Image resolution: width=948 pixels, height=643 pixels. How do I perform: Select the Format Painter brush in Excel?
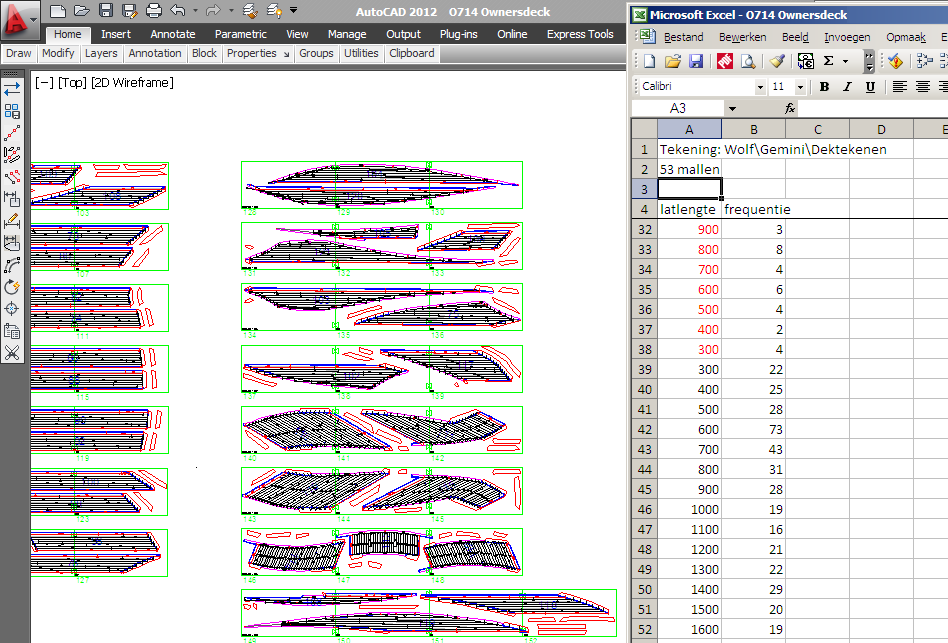pyautogui.click(x=777, y=62)
